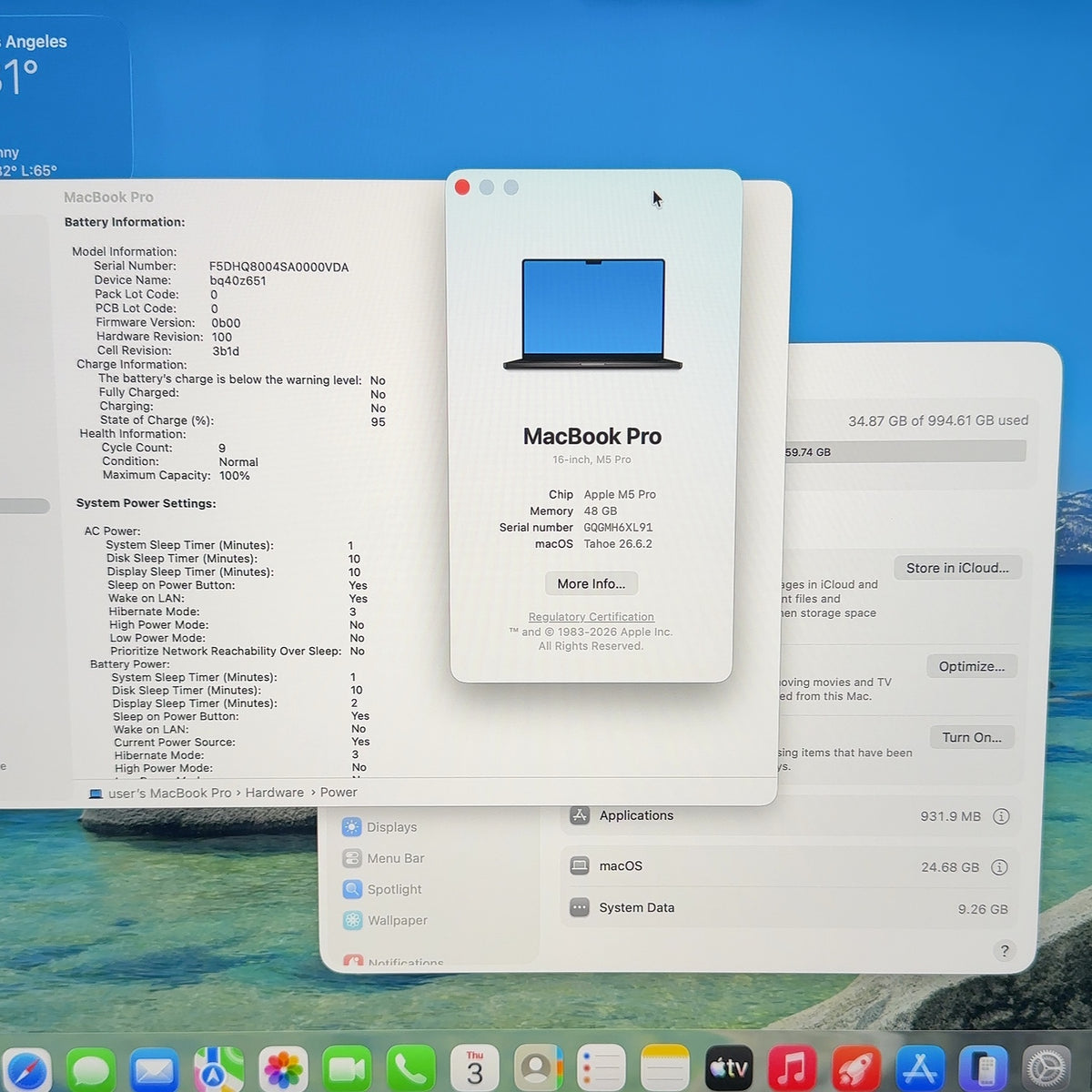The height and width of the screenshot is (1092, 1092).
Task: Click More Info… in About This Mac
Action: (591, 583)
